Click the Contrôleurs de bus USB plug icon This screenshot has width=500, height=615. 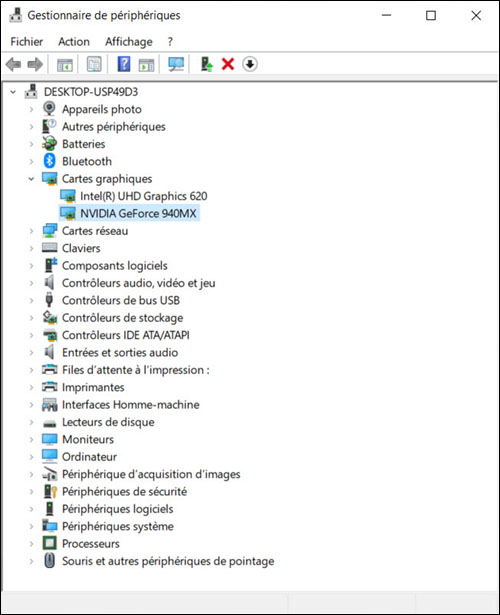(x=49, y=300)
